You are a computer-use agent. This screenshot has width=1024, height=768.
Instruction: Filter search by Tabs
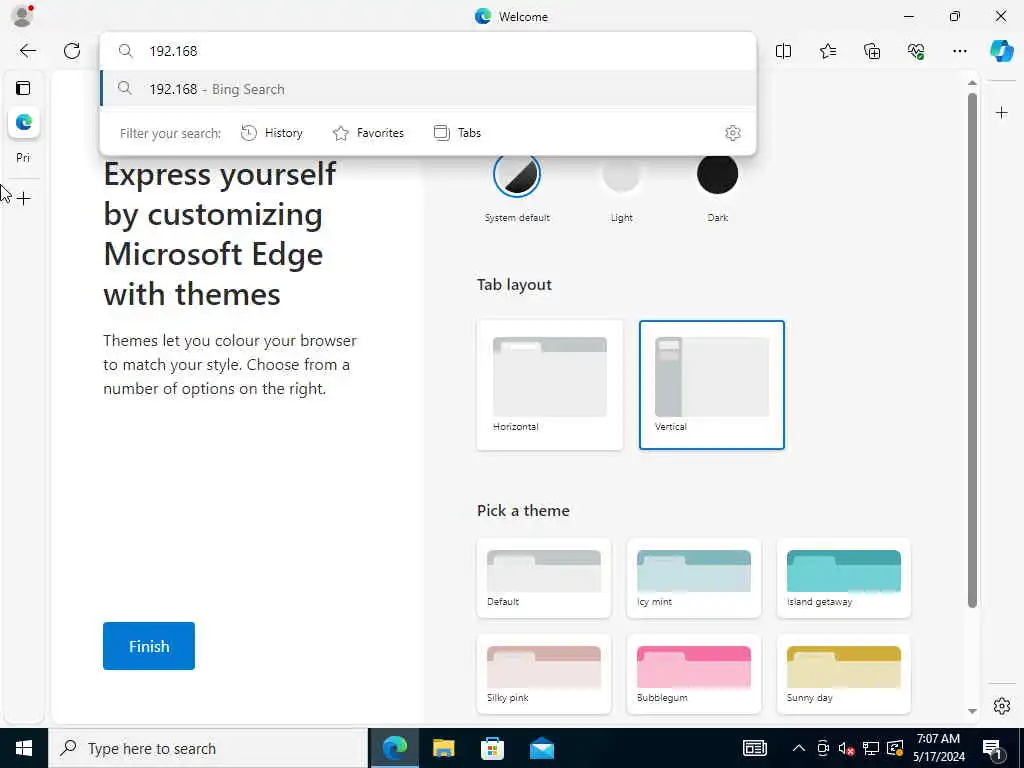tap(457, 133)
